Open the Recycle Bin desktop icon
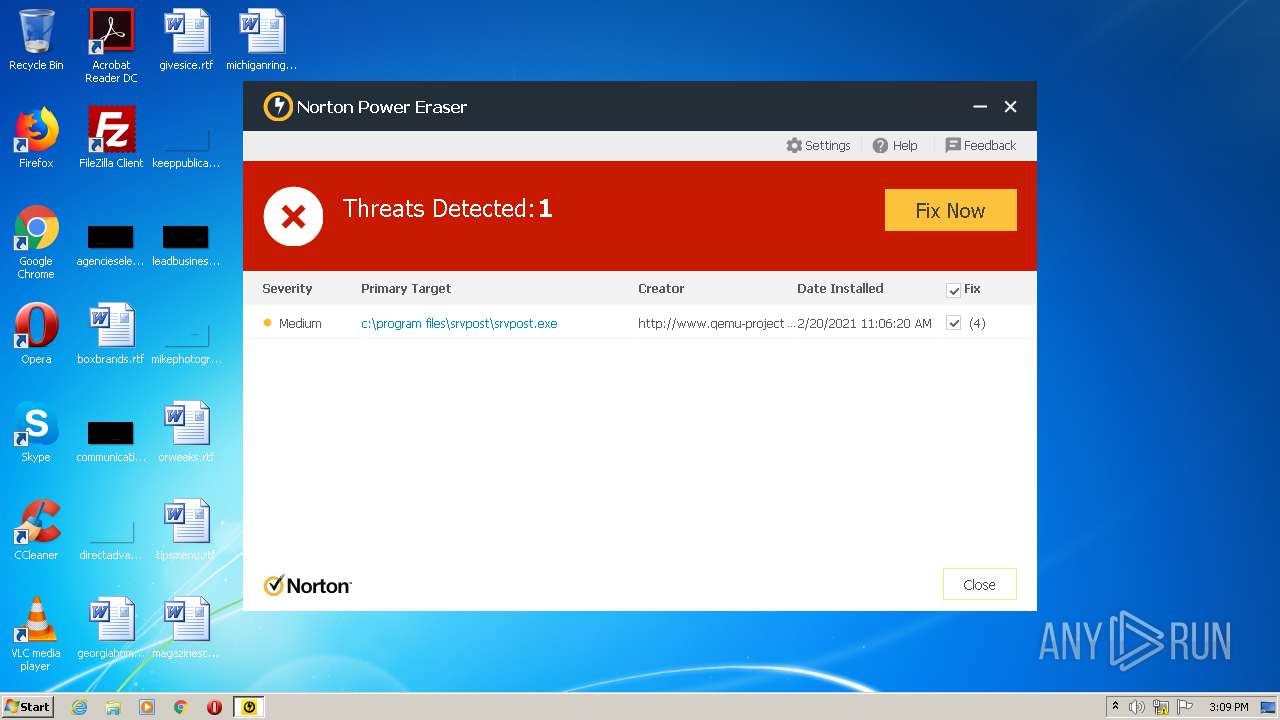This screenshot has width=1280, height=720. [36, 41]
